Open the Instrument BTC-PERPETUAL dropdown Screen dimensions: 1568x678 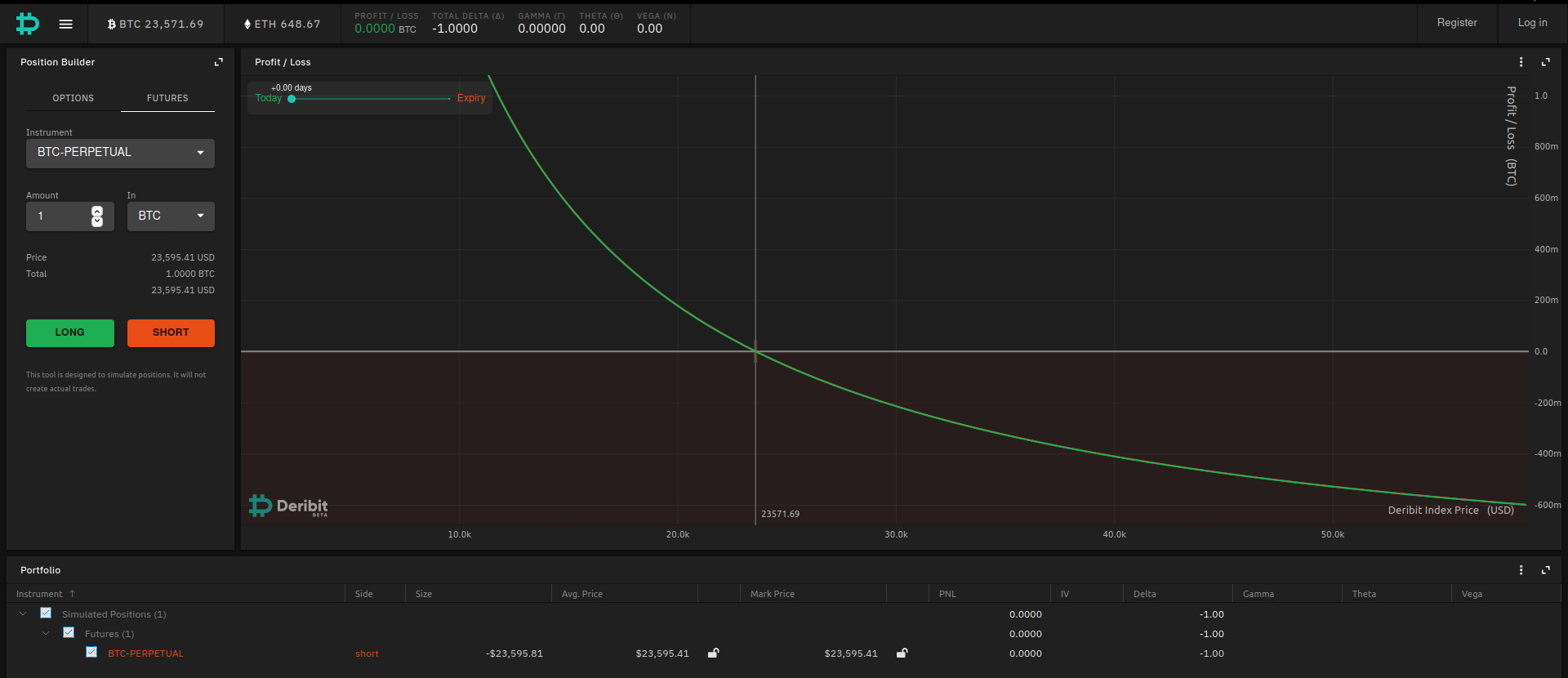point(120,153)
